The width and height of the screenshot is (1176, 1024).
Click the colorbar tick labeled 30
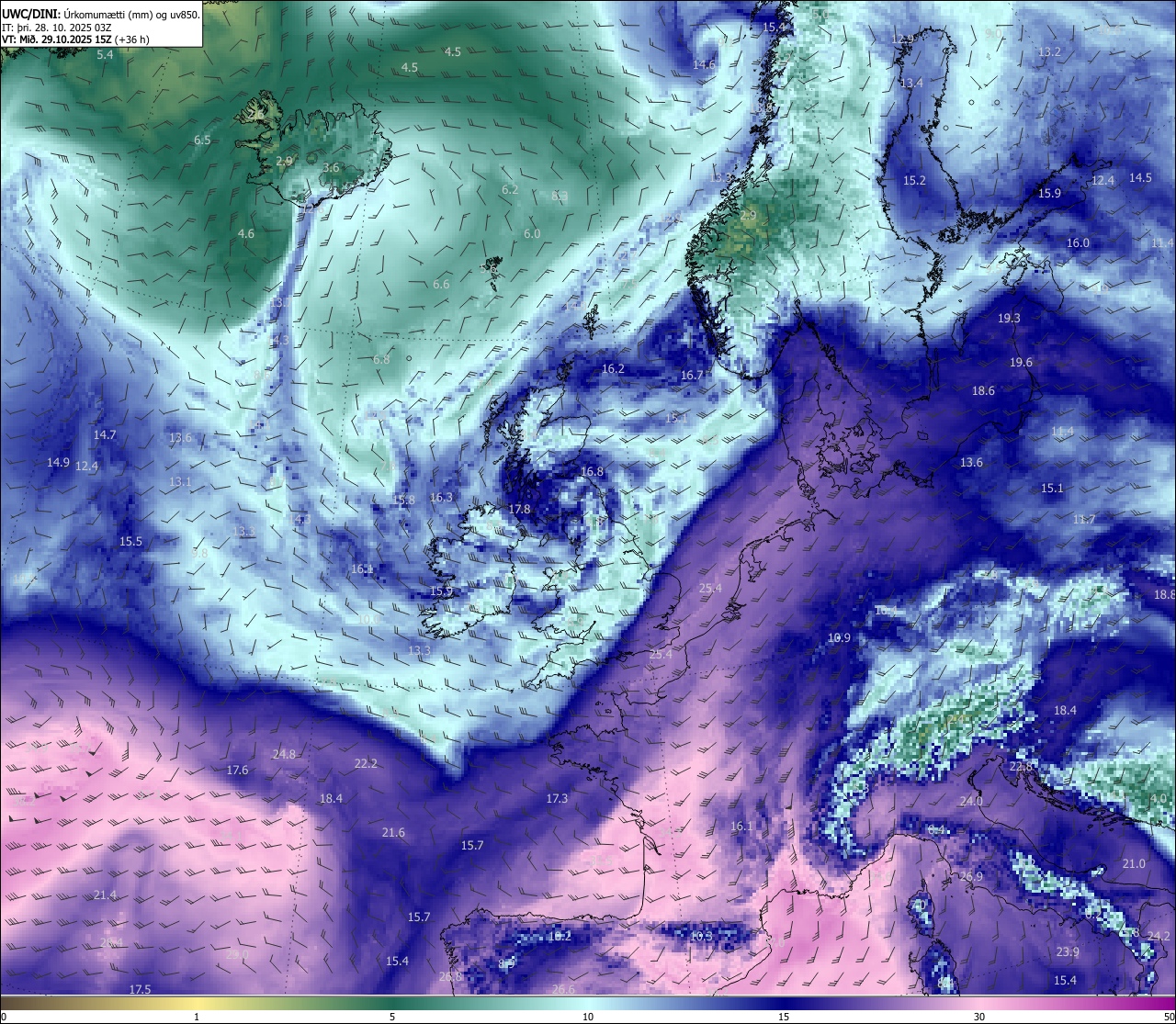[979, 1017]
